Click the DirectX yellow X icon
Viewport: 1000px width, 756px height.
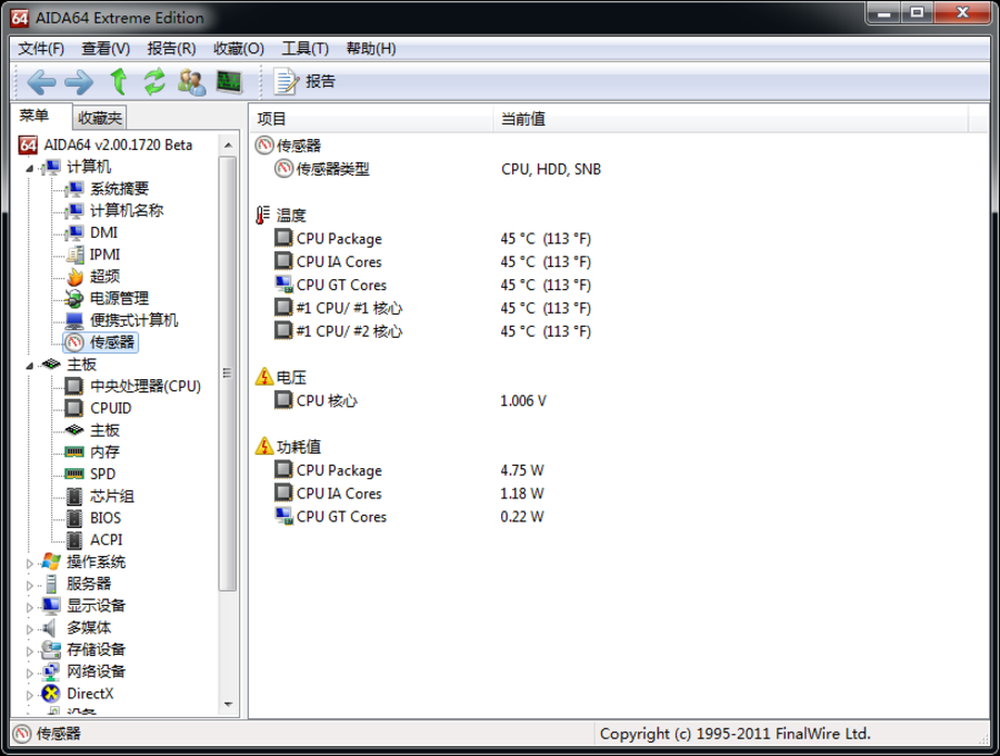click(51, 693)
